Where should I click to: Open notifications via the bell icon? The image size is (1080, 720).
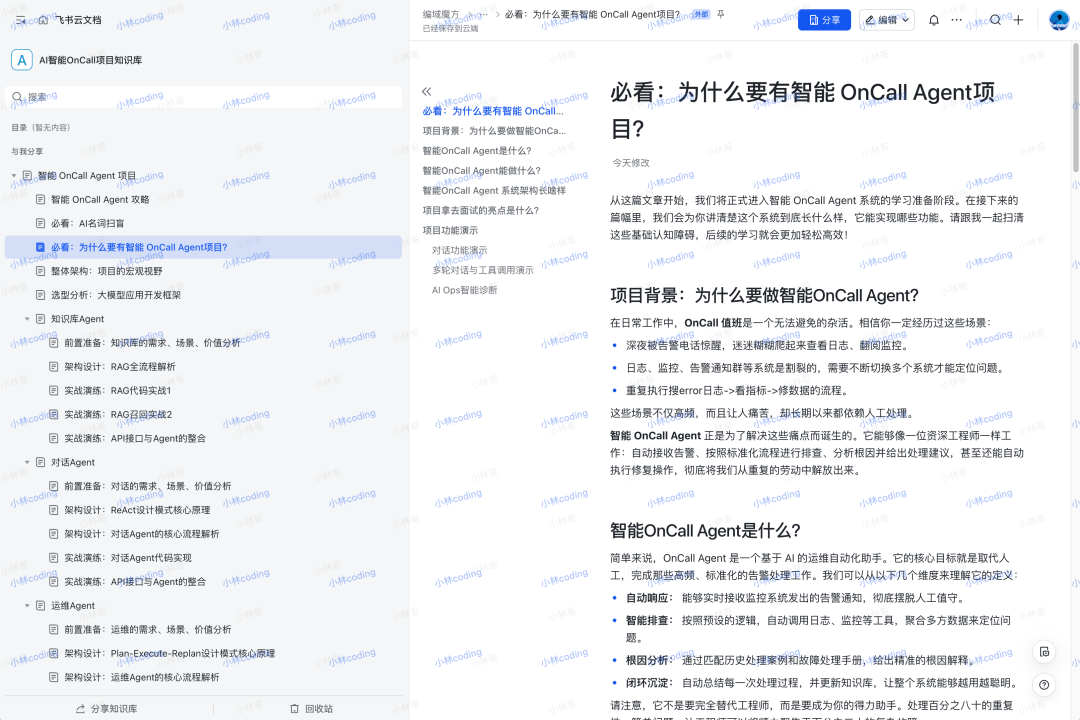(x=934, y=20)
